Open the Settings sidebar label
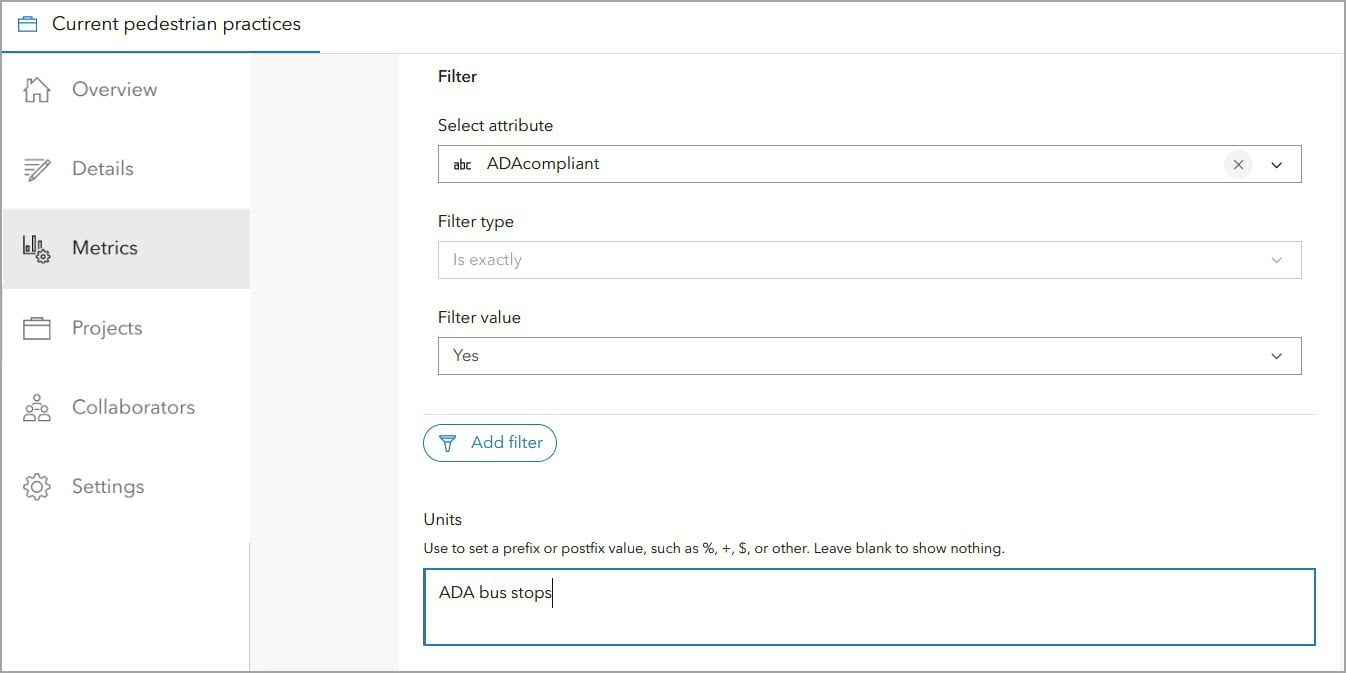The height and width of the screenshot is (673, 1346). 108,487
